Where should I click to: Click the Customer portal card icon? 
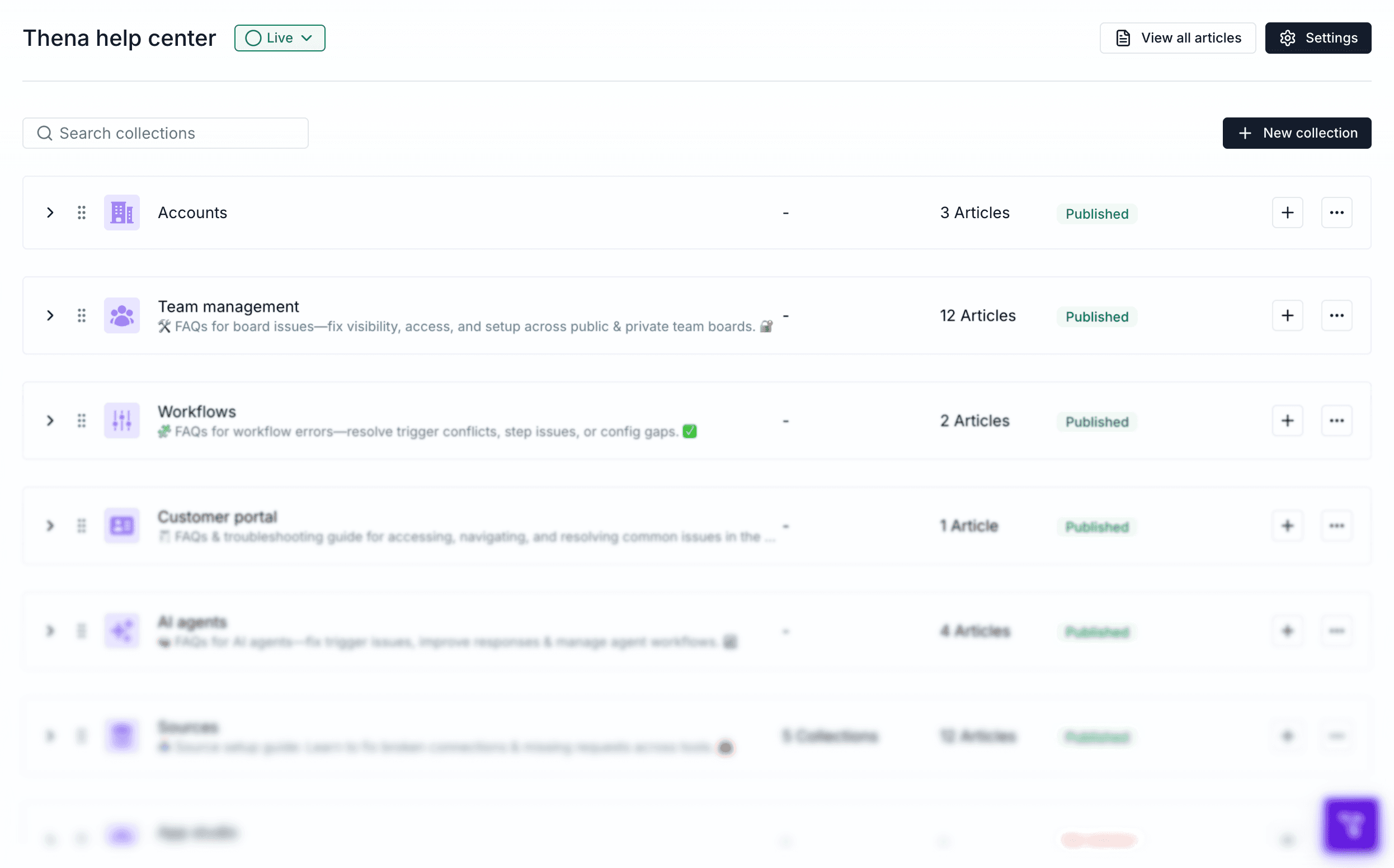122,525
